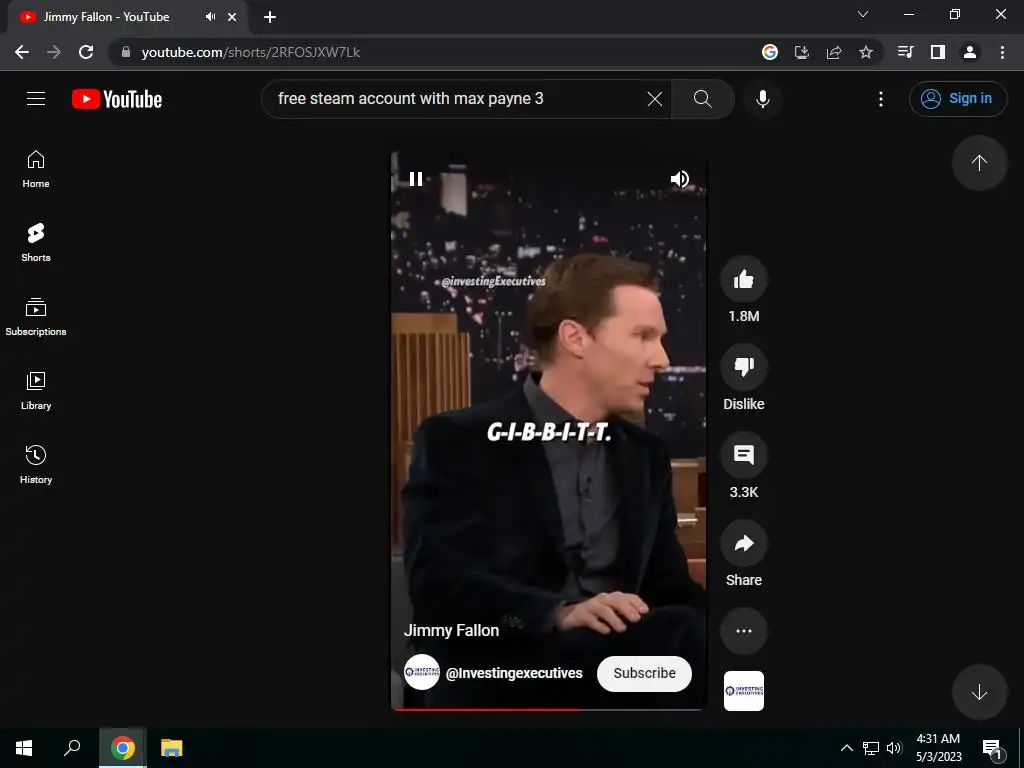
Task: Bookmark this page with the star
Action: point(866,52)
